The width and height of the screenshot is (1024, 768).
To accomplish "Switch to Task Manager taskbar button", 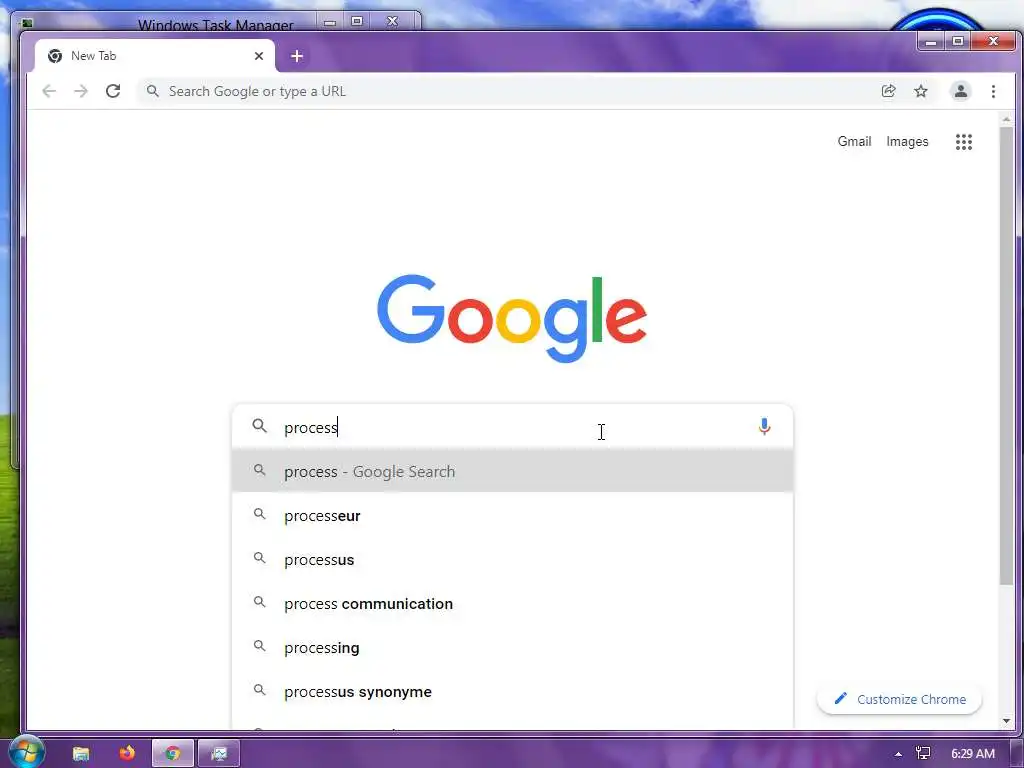I will click(219, 754).
